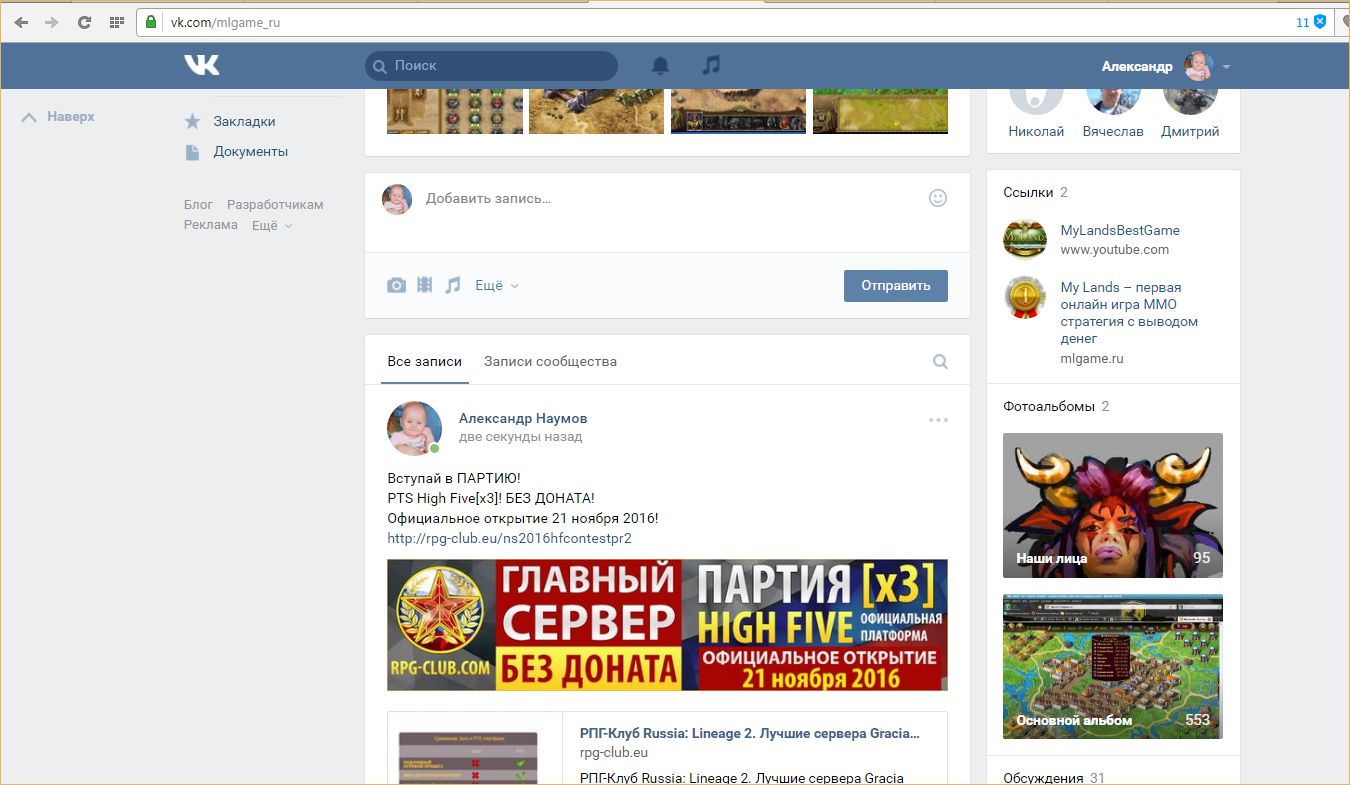This screenshot has width=1350, height=785.
Task: Open the first game photo thumbnail
Action: 455,110
